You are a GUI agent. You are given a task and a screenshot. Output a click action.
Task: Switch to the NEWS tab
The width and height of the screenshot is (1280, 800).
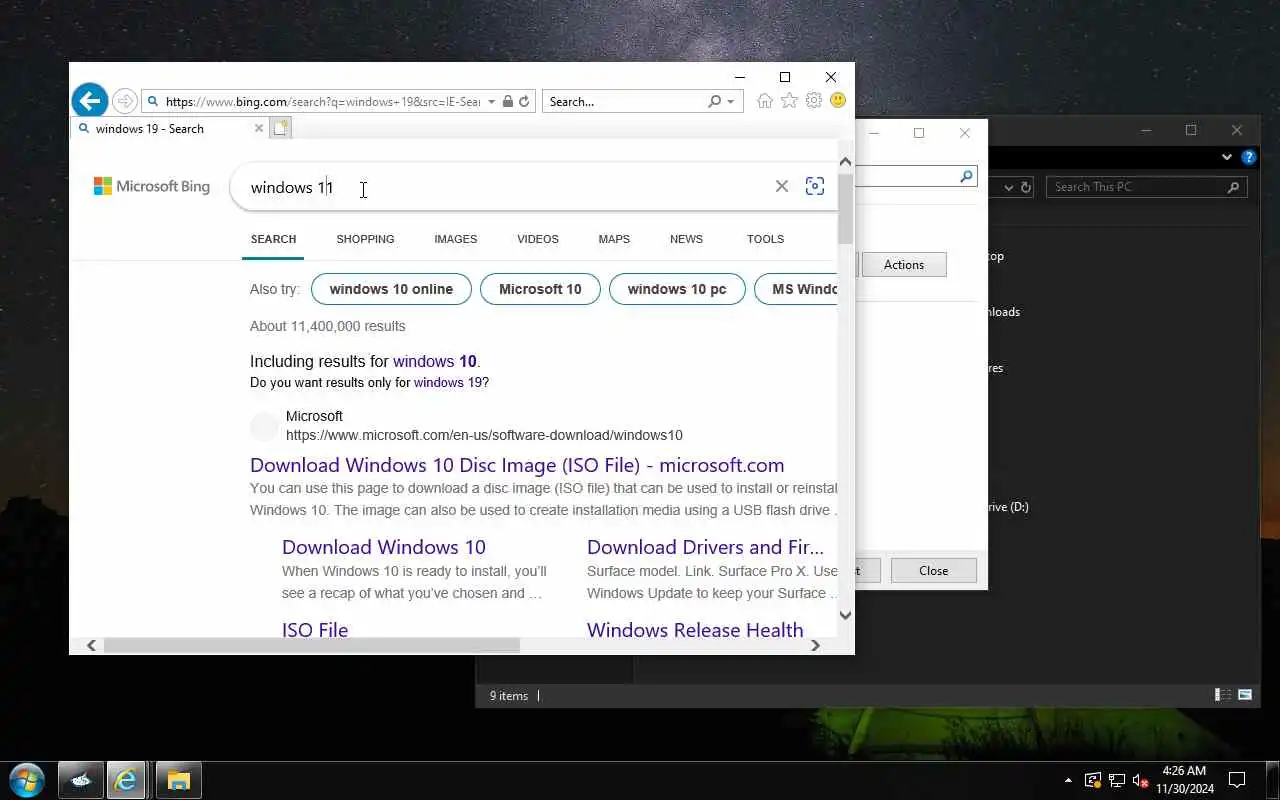tap(686, 239)
